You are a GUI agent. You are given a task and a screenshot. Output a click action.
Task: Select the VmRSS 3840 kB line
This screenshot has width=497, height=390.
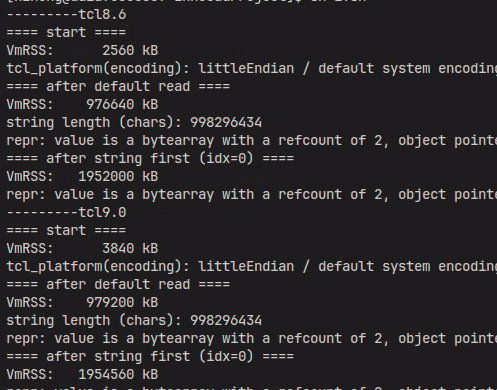point(82,249)
